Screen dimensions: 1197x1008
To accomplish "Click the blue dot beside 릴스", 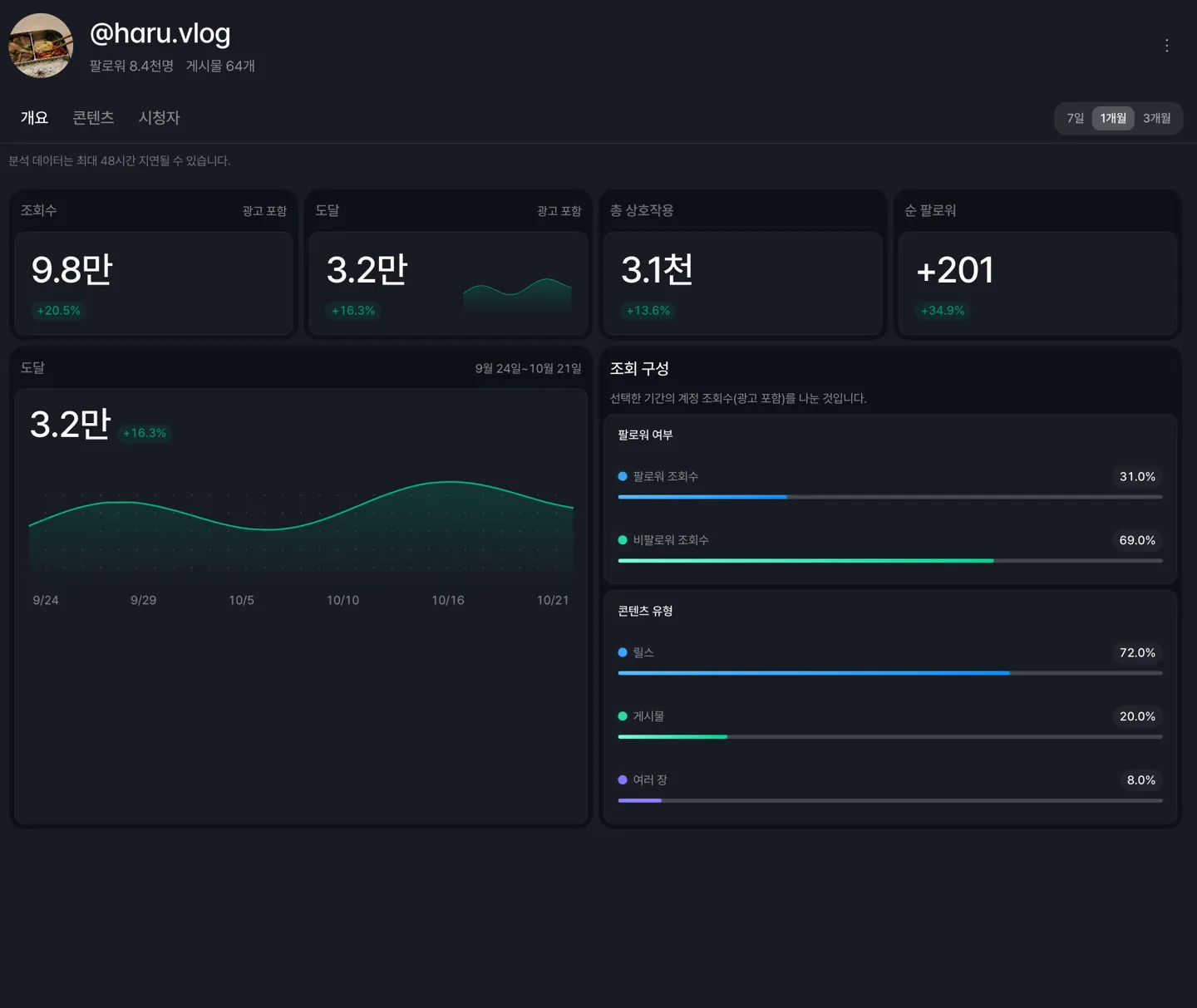I will click(x=623, y=652).
